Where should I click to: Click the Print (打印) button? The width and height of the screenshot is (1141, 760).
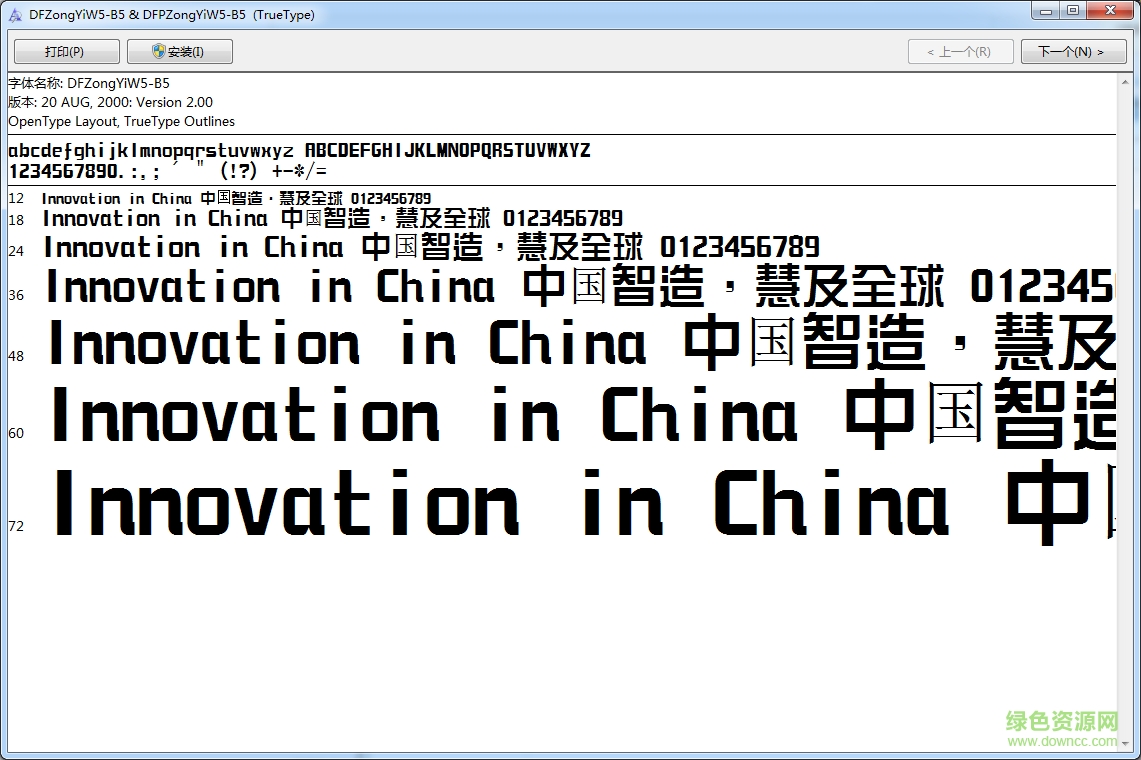(x=67, y=52)
